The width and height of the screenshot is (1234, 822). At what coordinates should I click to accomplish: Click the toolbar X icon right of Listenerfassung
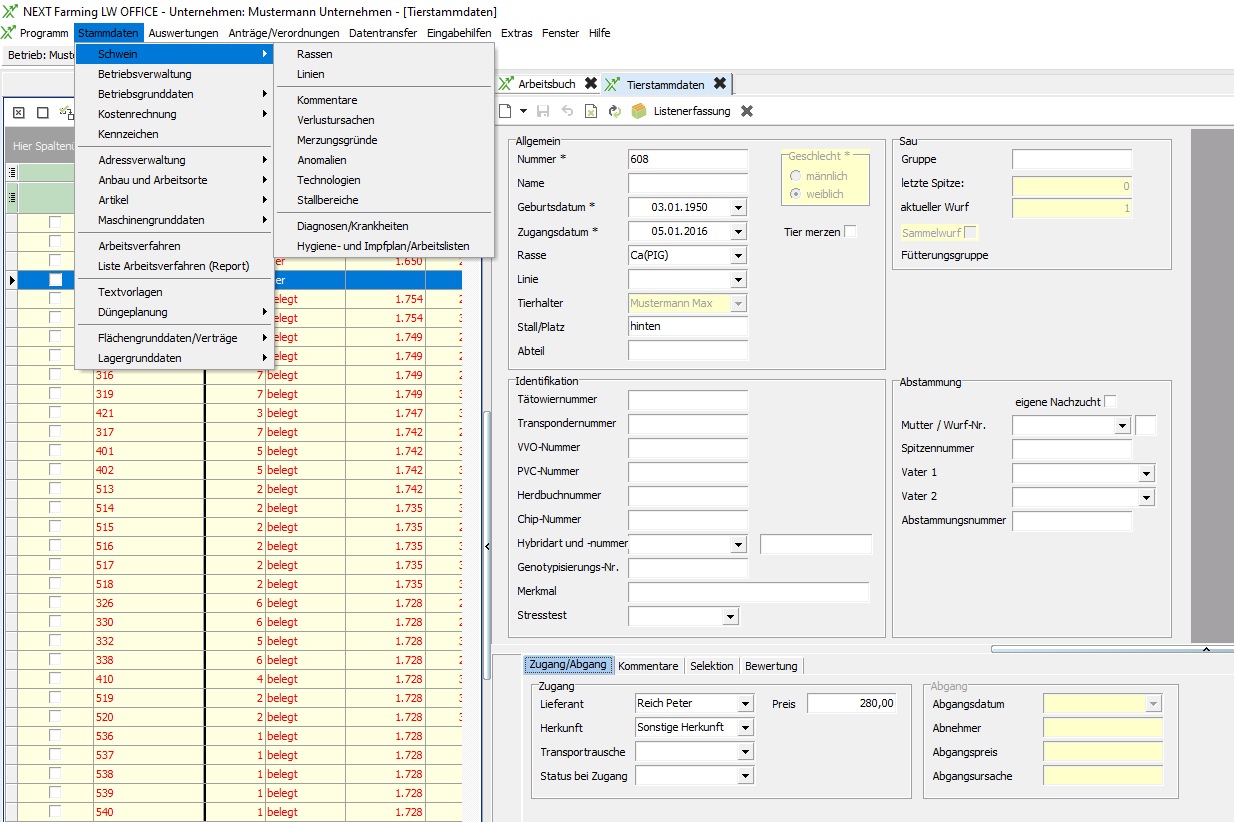coord(746,111)
